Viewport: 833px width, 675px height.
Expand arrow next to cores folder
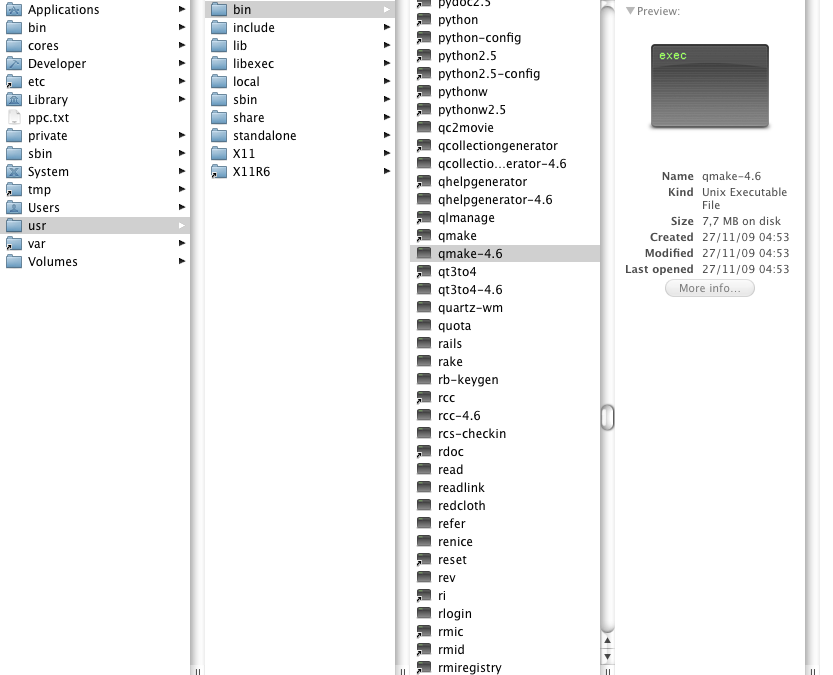[x=182, y=45]
